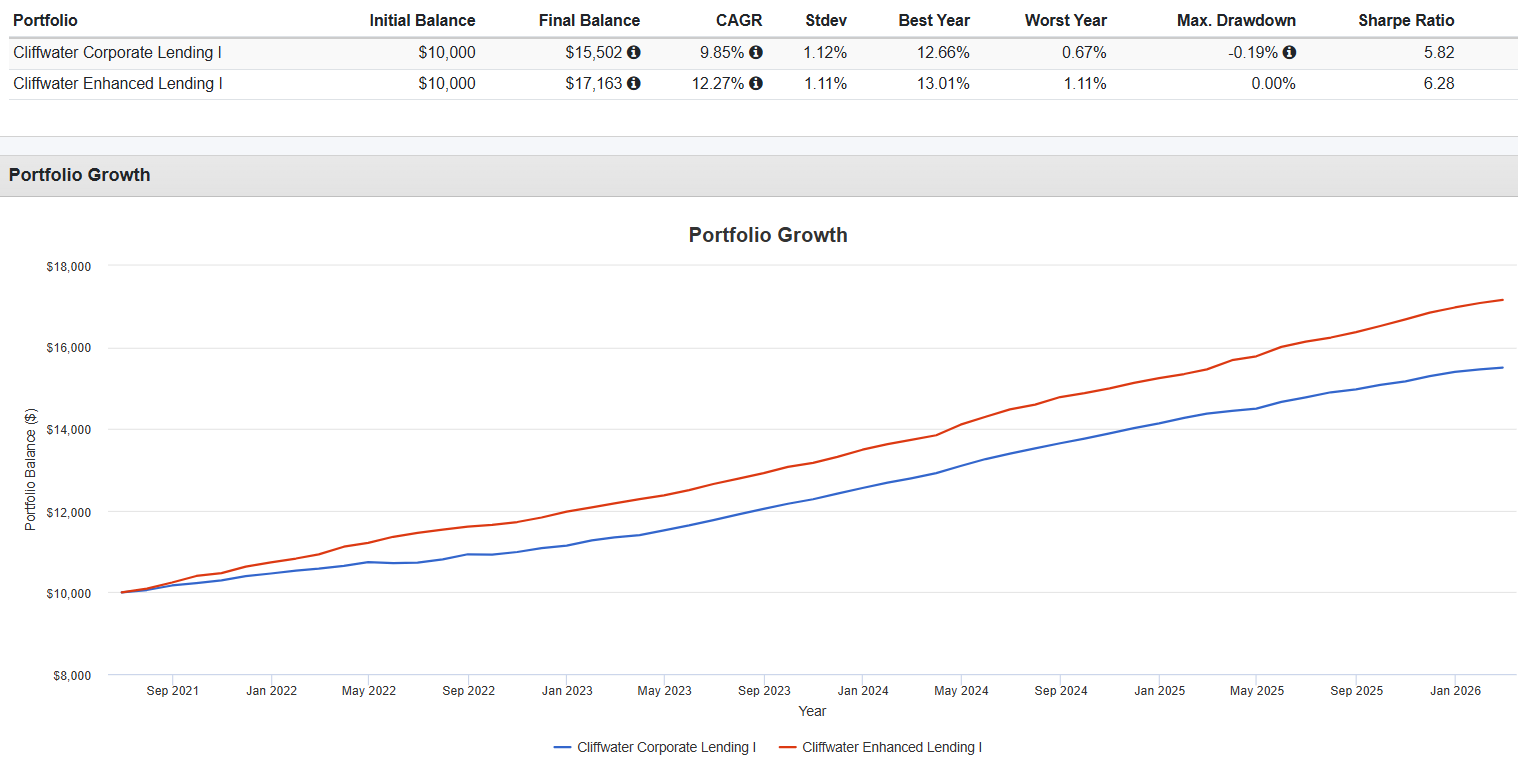Toggle the Cliffwater Corporate Lending I series in the chart legend
Viewport: 1518px width, 768px height.
(x=654, y=747)
